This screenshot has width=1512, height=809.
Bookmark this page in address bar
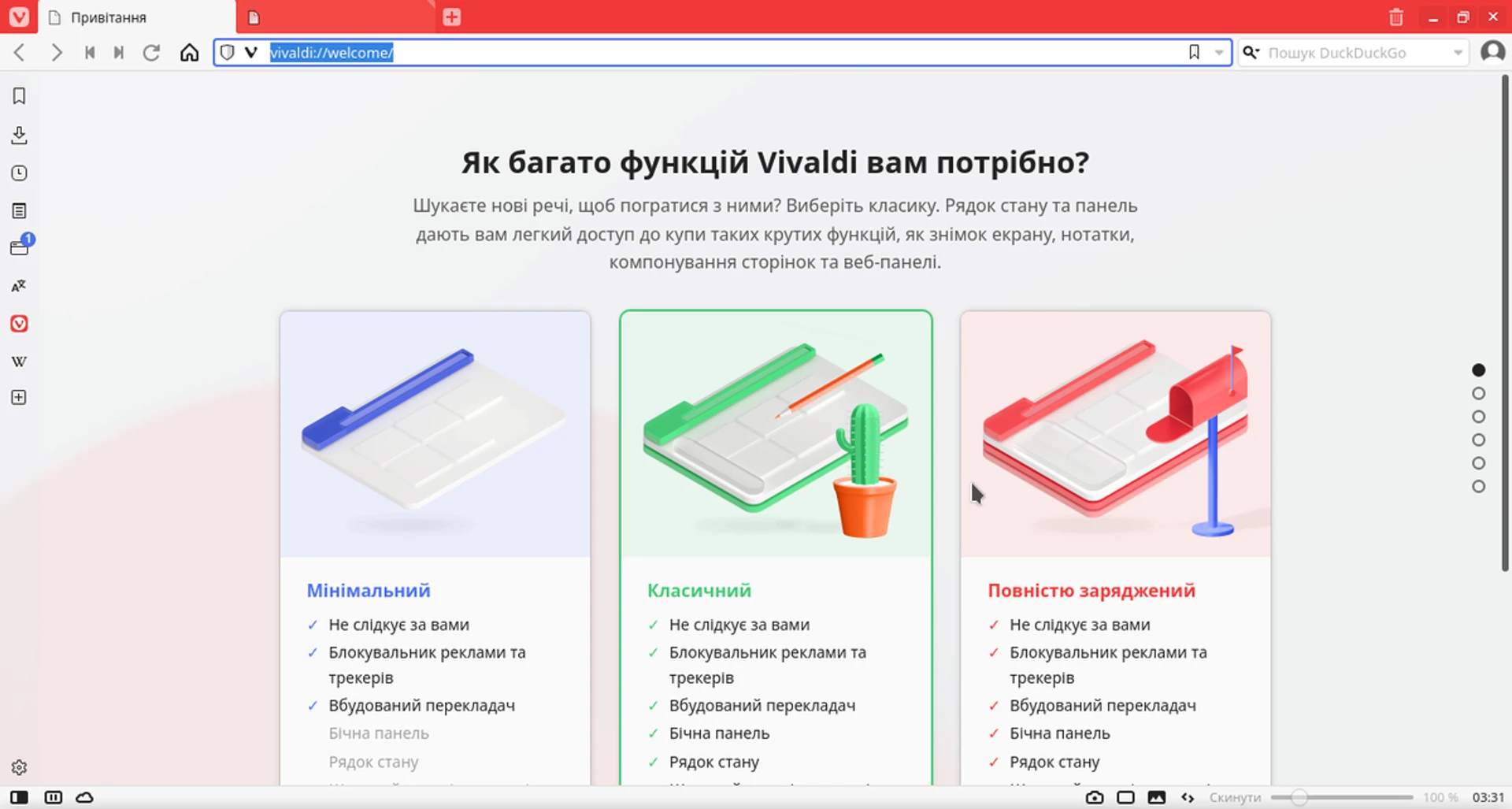(1194, 52)
